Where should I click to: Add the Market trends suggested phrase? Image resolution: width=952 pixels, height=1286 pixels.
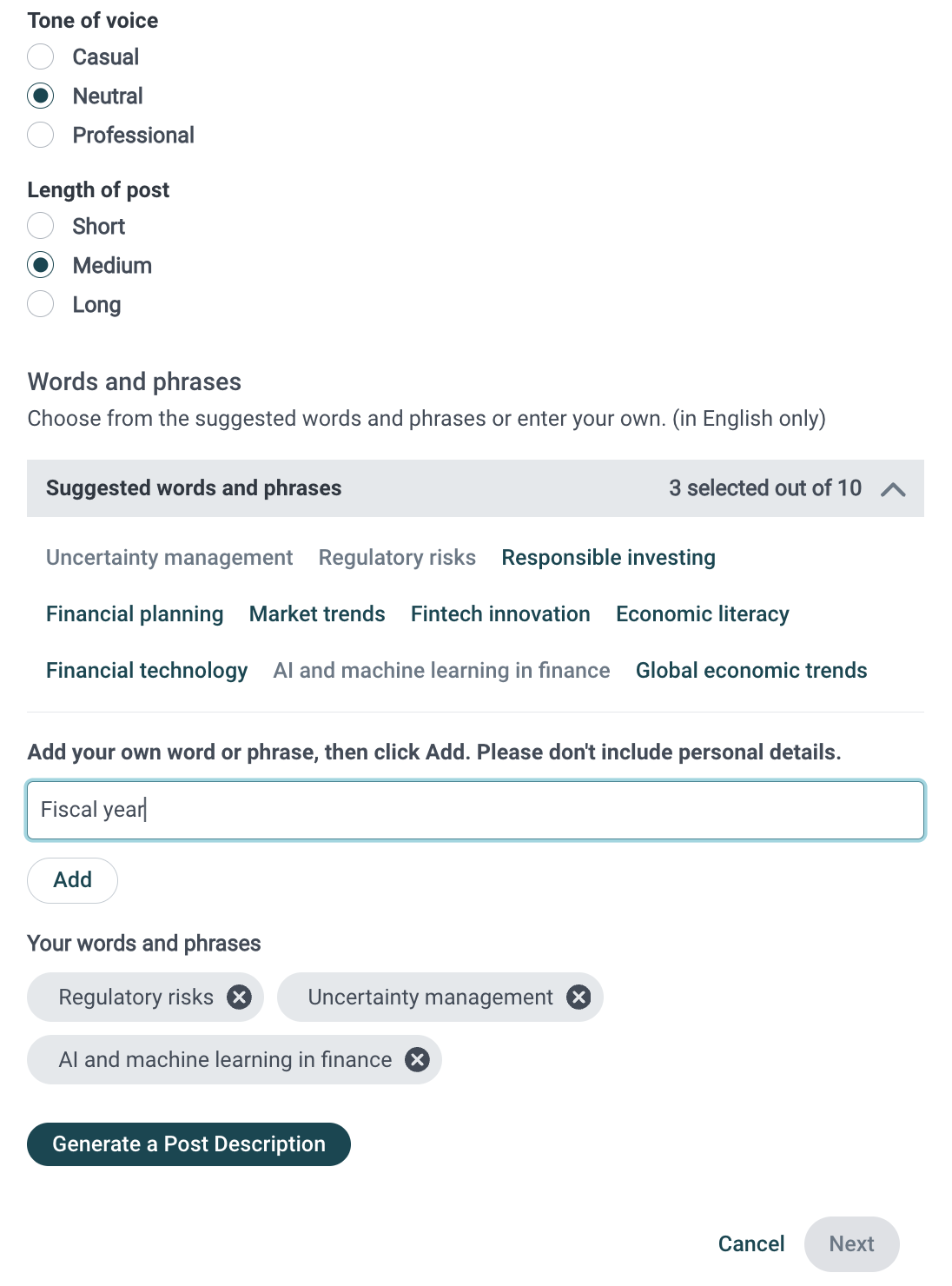point(317,614)
